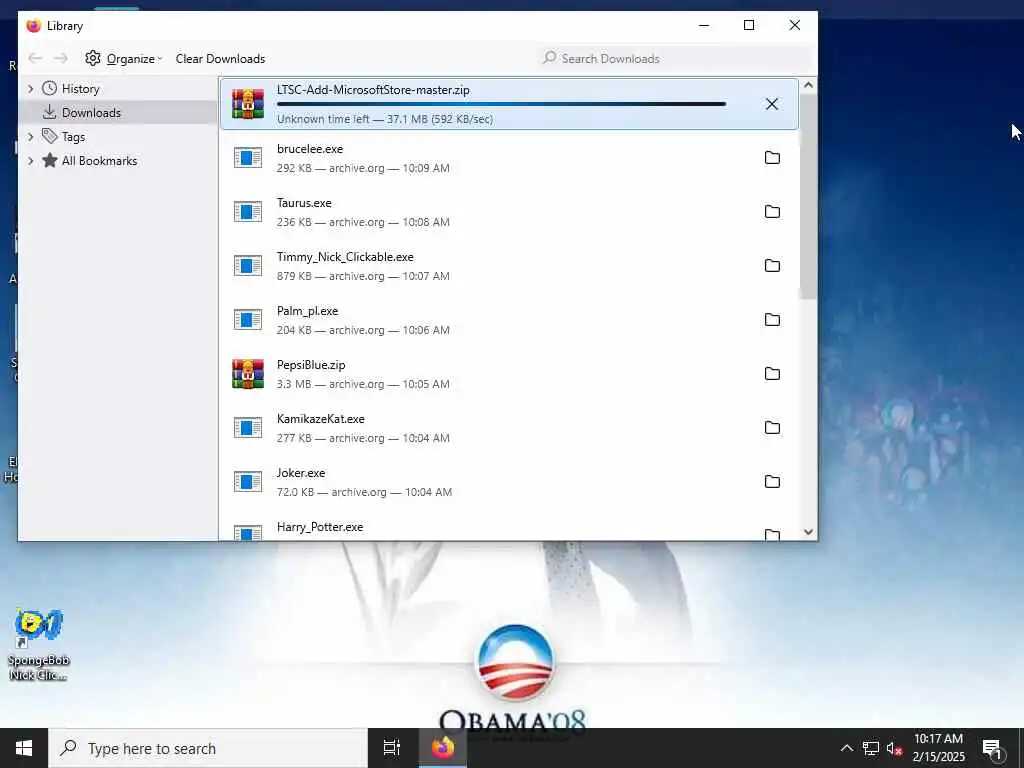Screen dimensions: 1024x768
Task: Open the Organize menu
Action: tap(123, 59)
